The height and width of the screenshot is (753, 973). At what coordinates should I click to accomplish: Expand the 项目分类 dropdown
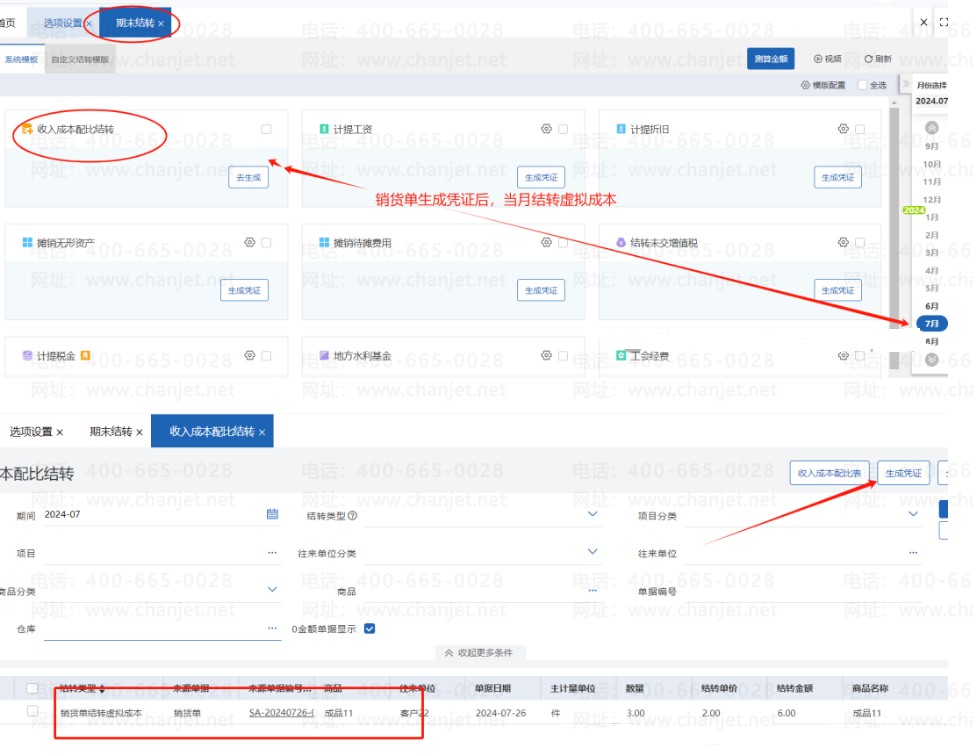point(913,515)
